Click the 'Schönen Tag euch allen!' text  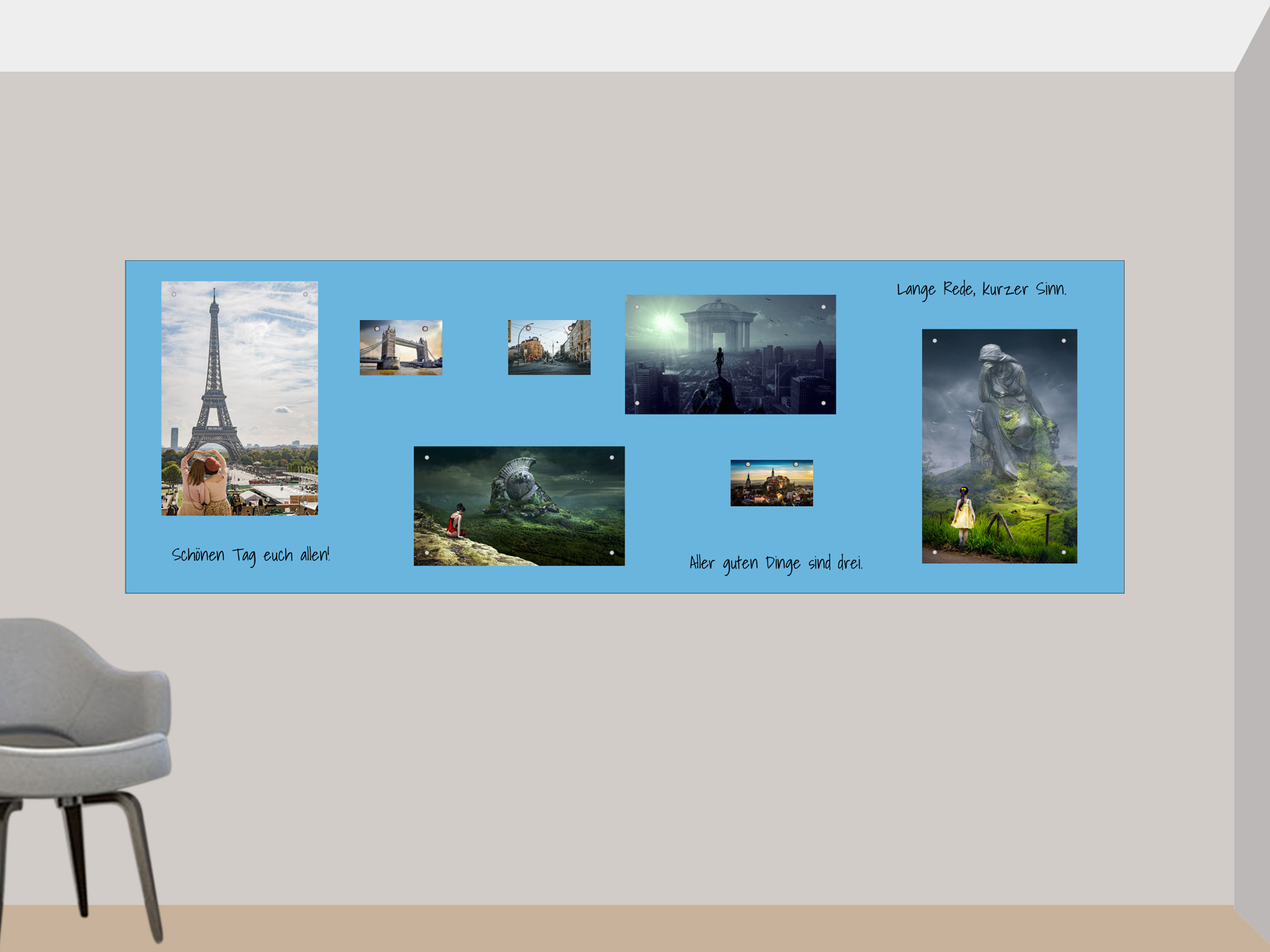coord(250,556)
